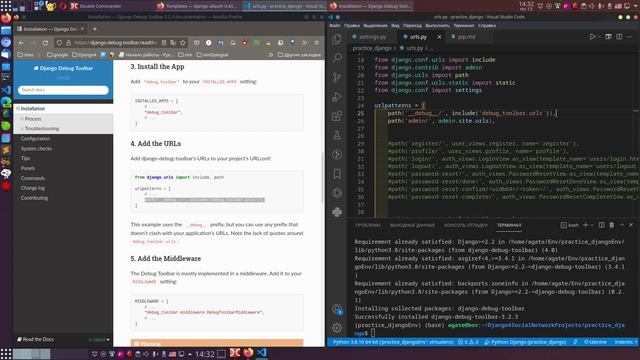This screenshot has height=360, width=640.
Task: Open the Django Debug Toolbar home link
Action: (x=63, y=68)
